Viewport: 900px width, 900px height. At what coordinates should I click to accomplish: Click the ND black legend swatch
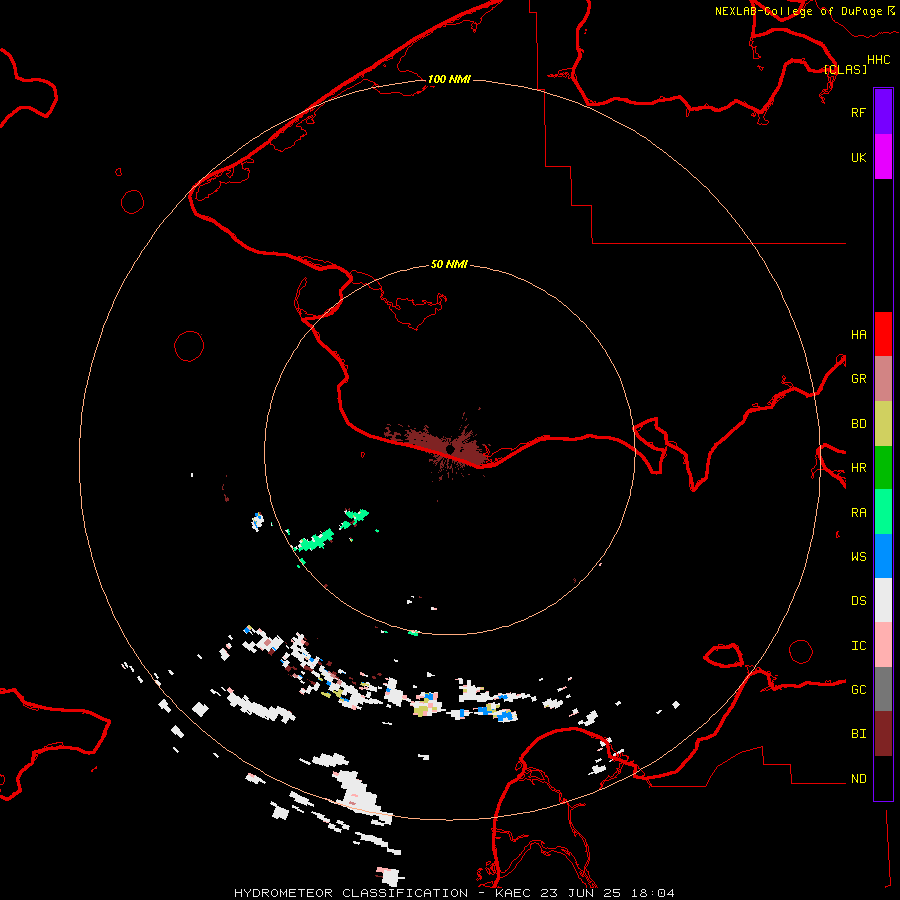click(x=883, y=778)
